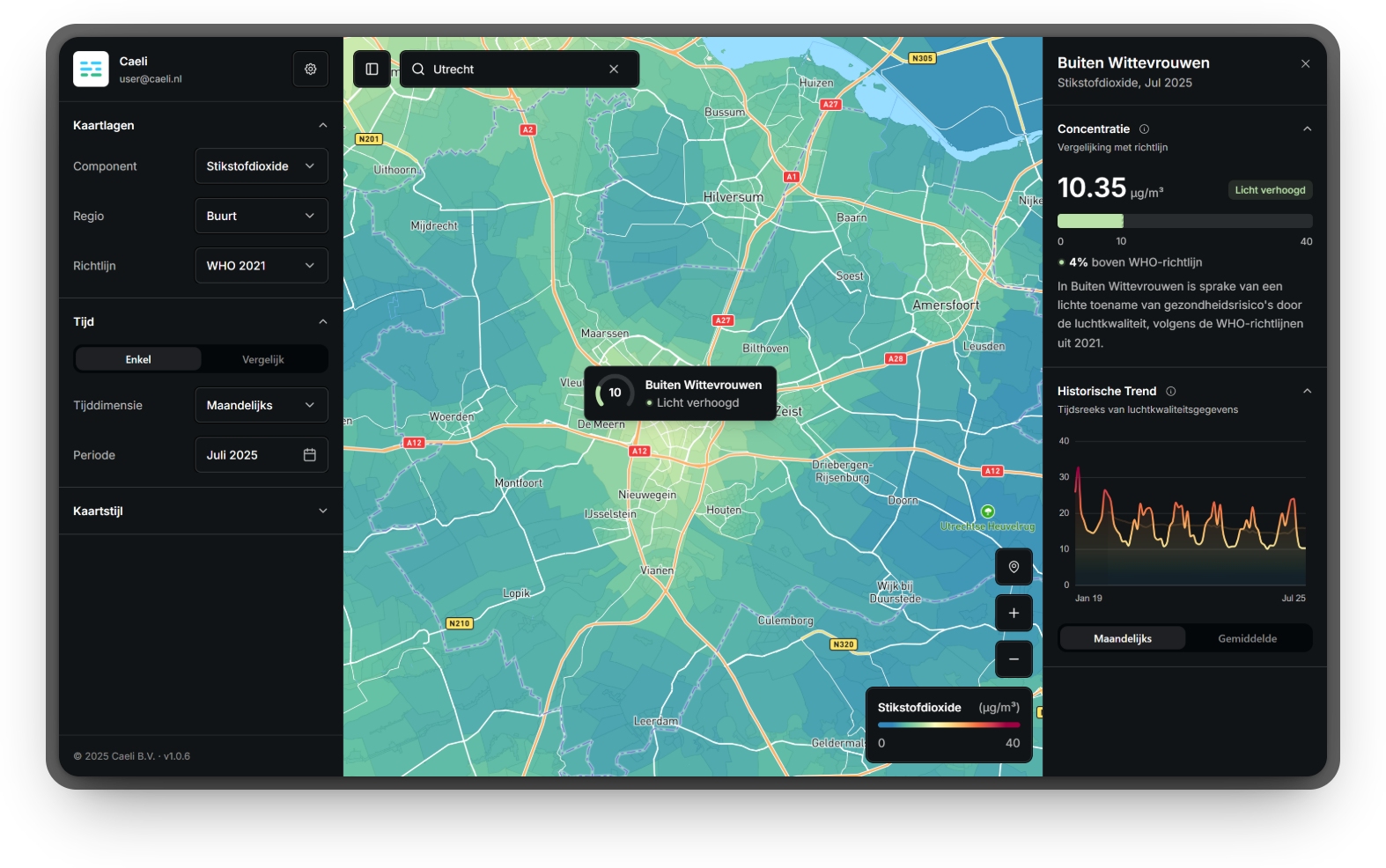
Task: Open the calendar icon for Periode
Action: [x=310, y=455]
